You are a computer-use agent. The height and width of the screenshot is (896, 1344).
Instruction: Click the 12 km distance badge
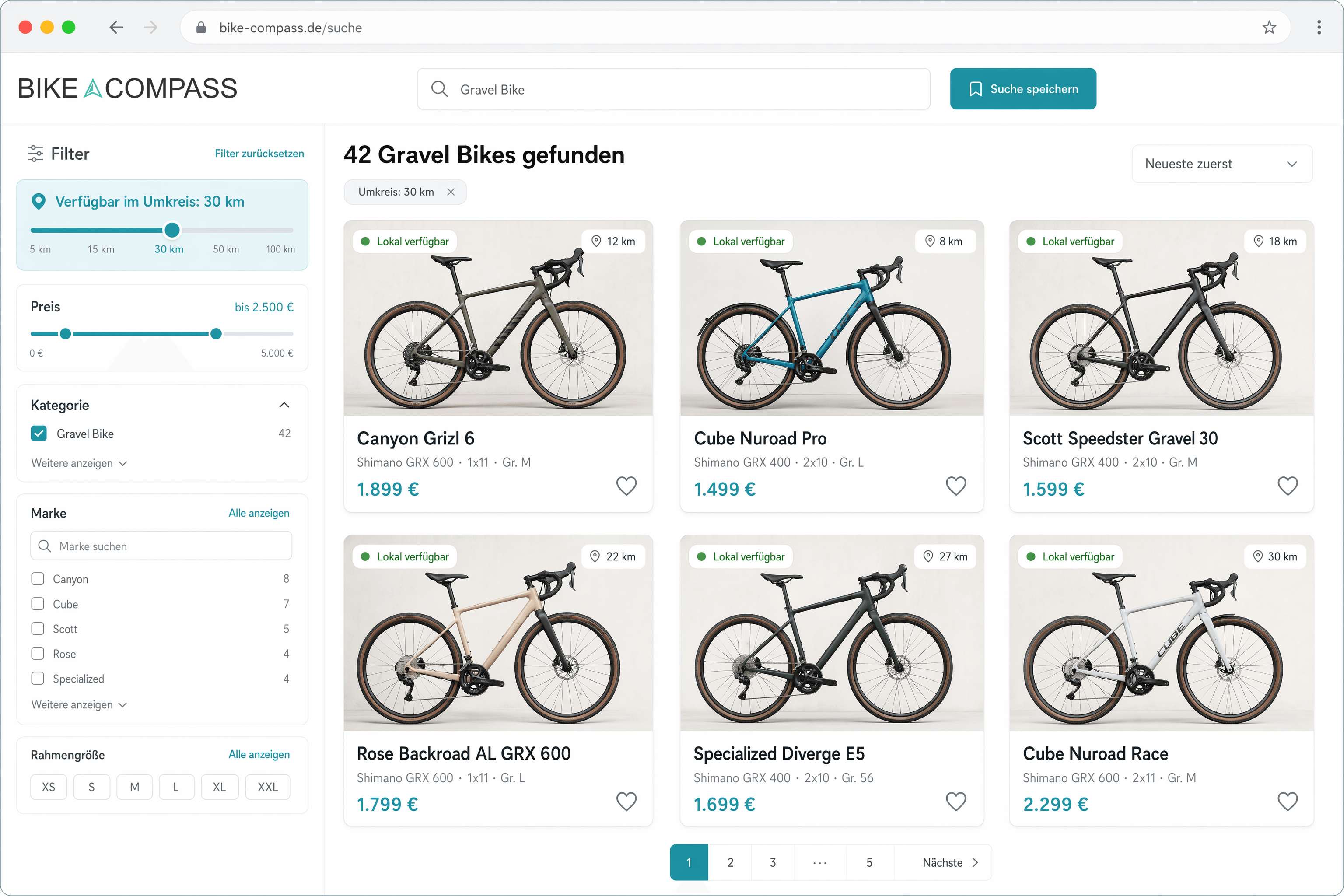click(x=613, y=241)
